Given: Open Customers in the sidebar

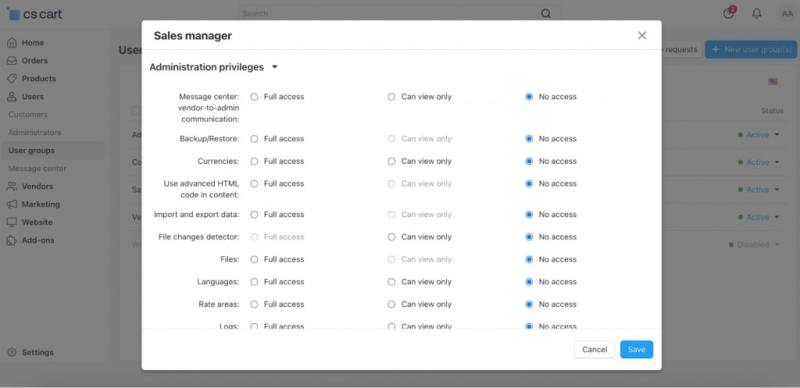Looking at the screenshot, I should click(28, 115).
